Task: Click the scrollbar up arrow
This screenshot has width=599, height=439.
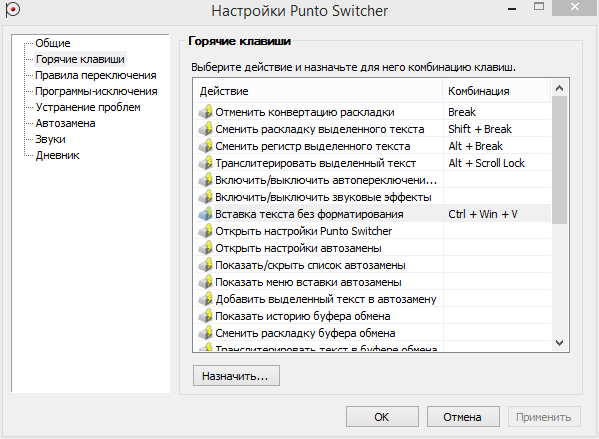Action: coord(559,88)
